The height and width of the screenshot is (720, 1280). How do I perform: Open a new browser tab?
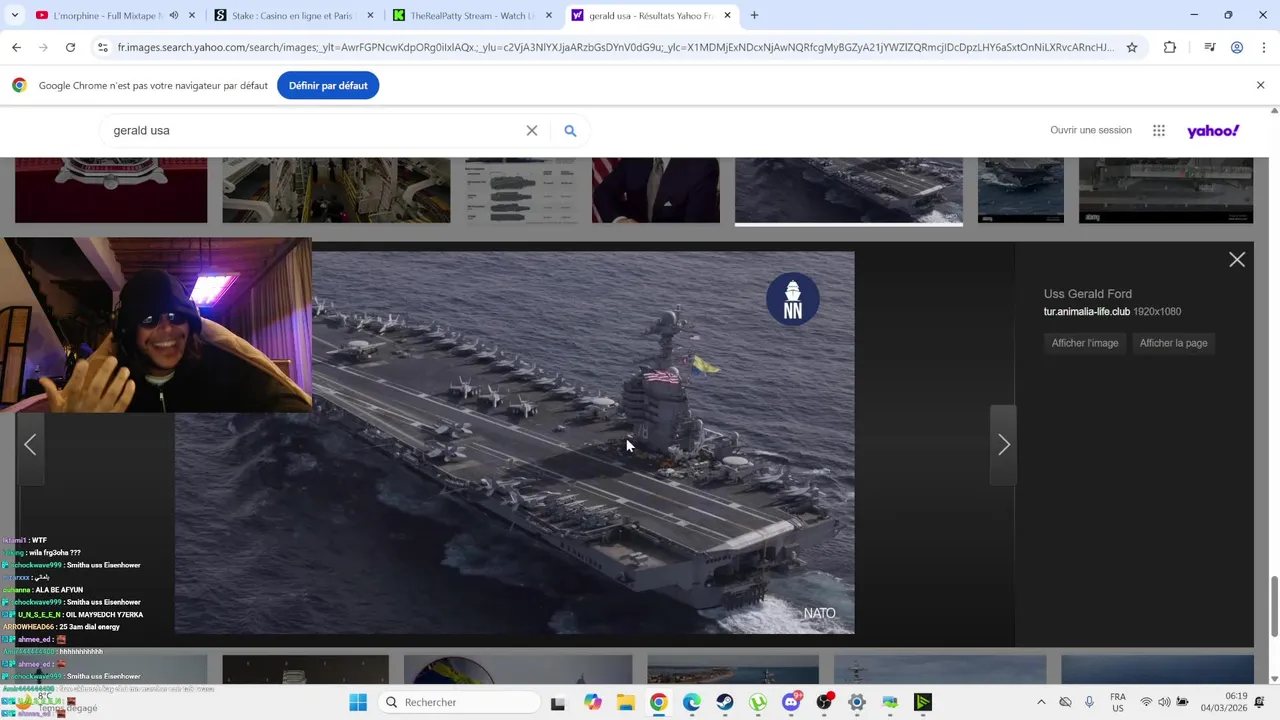click(x=754, y=15)
